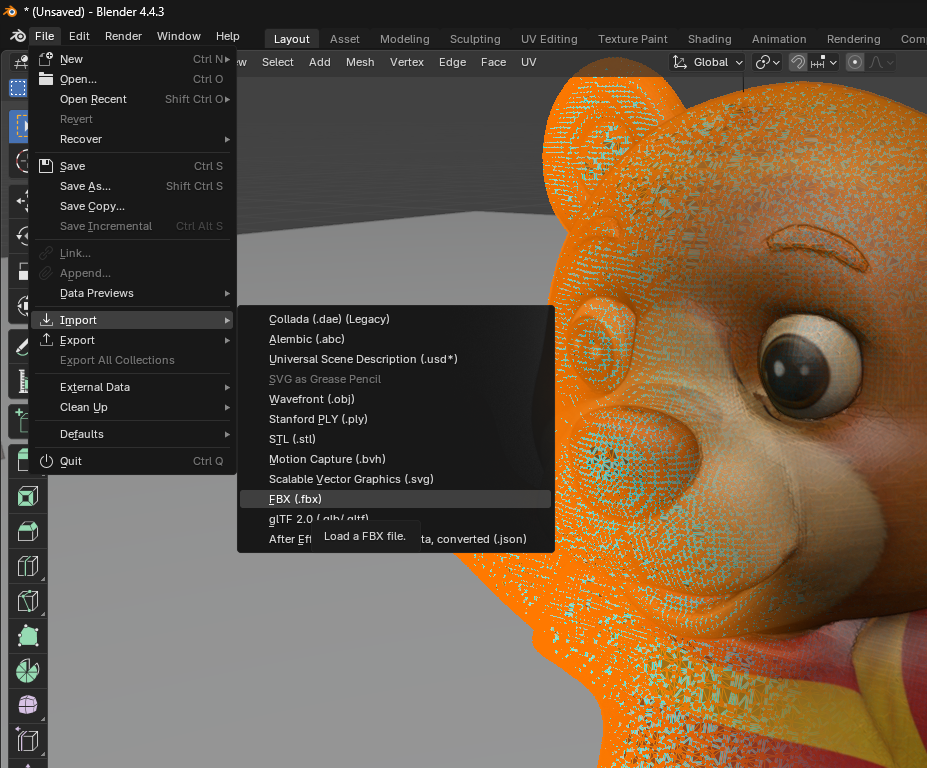Screen dimensions: 927x768
Task: Click the Quit power icon
Action: point(46,461)
